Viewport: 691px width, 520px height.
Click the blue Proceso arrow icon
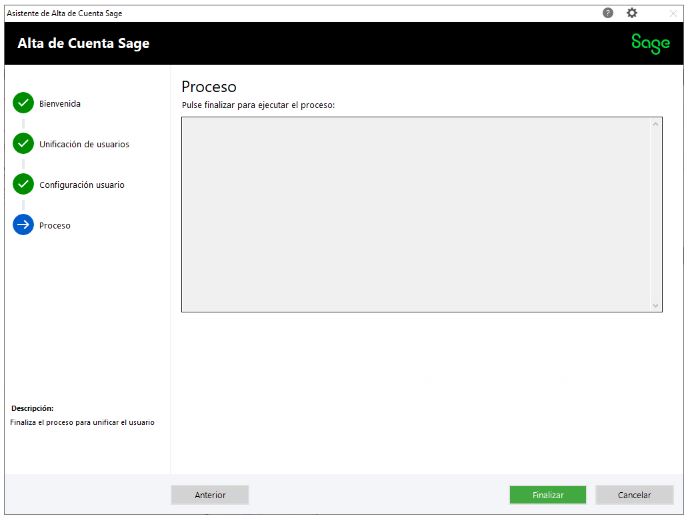(x=23, y=225)
